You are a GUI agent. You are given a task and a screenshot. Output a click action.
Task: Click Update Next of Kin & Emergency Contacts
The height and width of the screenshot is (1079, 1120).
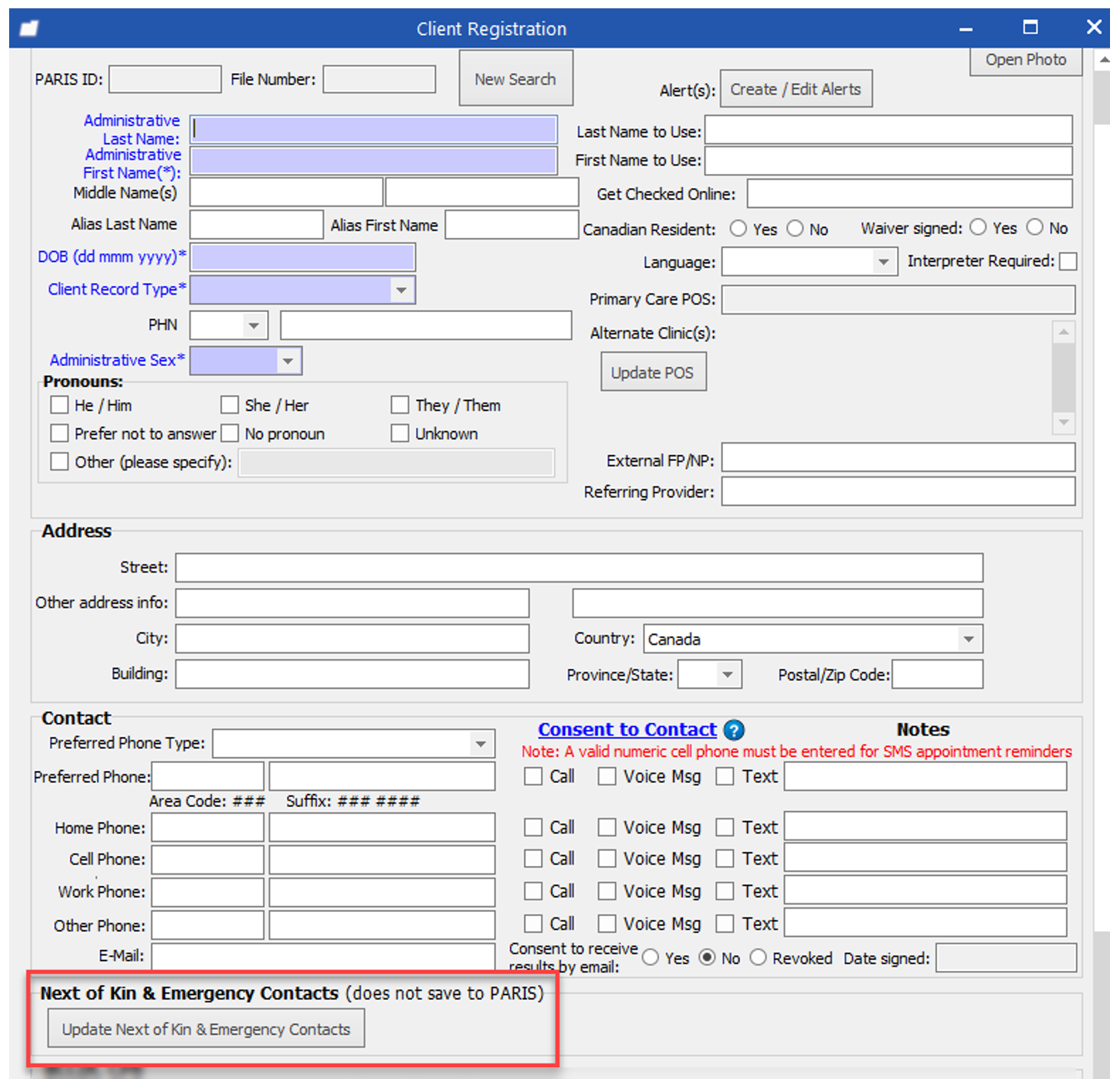pyautogui.click(x=206, y=1029)
